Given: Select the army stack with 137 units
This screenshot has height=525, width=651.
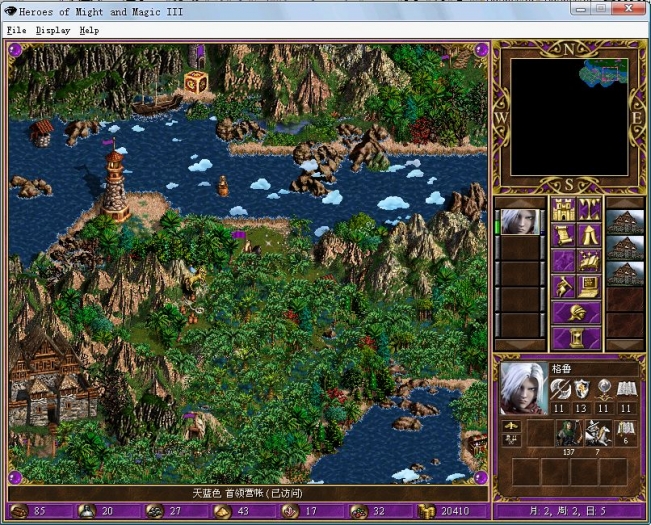Looking at the screenshot, I should pos(569,433).
